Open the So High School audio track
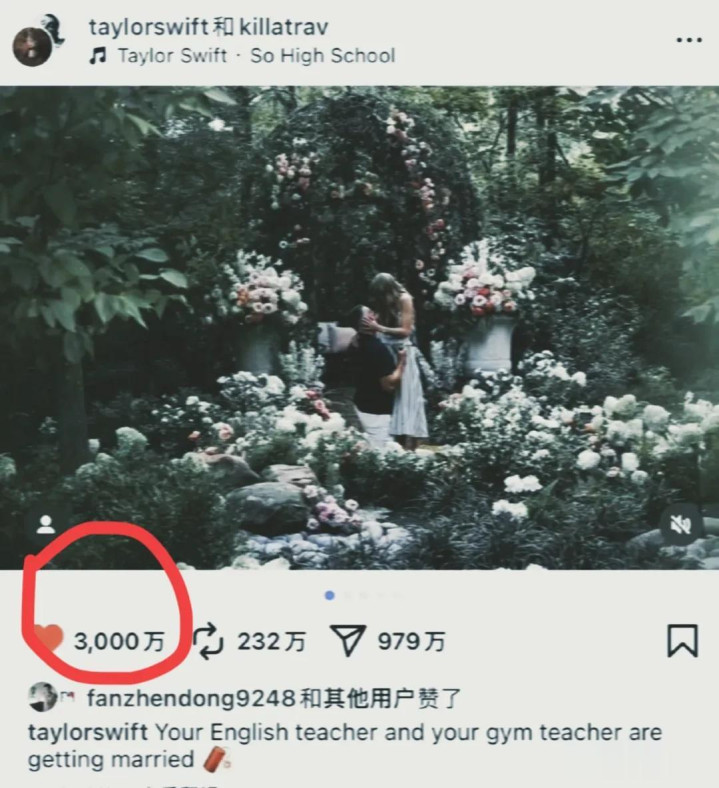The image size is (719, 788). (323, 56)
